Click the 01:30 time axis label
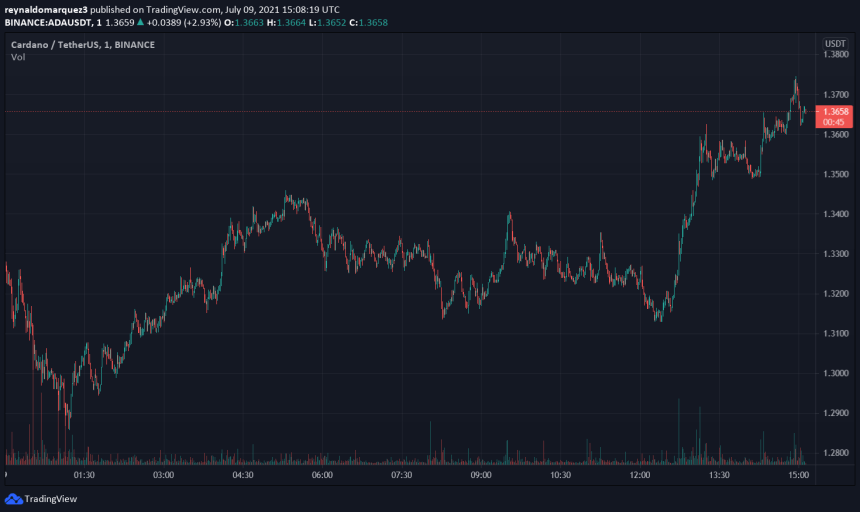This screenshot has width=860, height=512. point(84,475)
